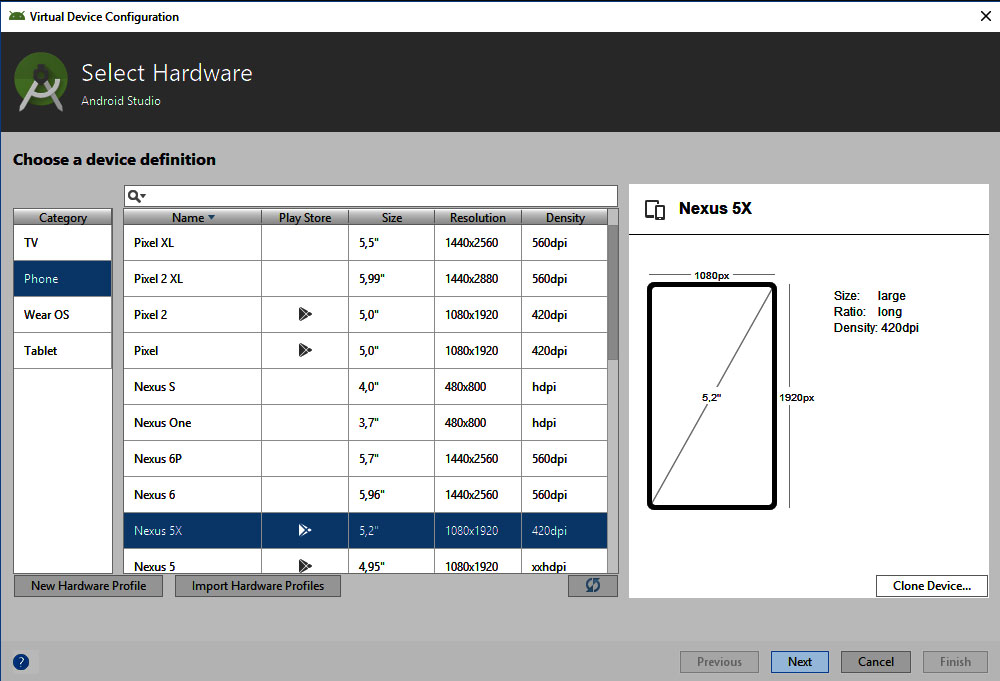
Task: Click the refresh device list icon
Action: point(592,586)
